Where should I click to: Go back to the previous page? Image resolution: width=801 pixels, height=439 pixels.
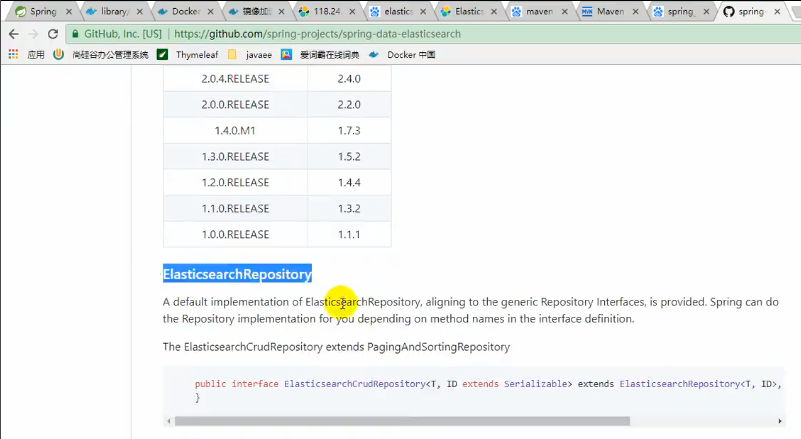pos(14,34)
